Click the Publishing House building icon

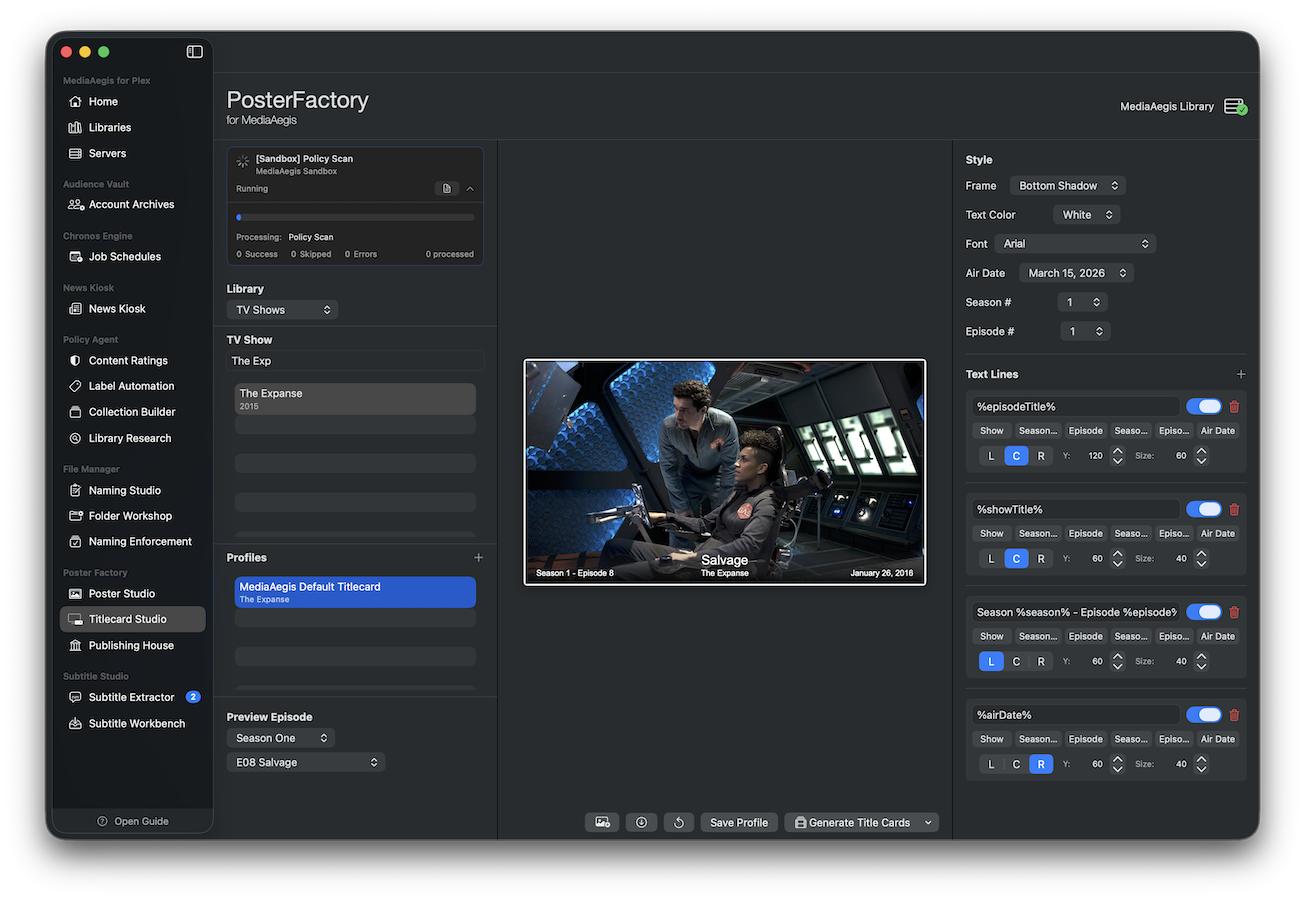click(x=75, y=645)
